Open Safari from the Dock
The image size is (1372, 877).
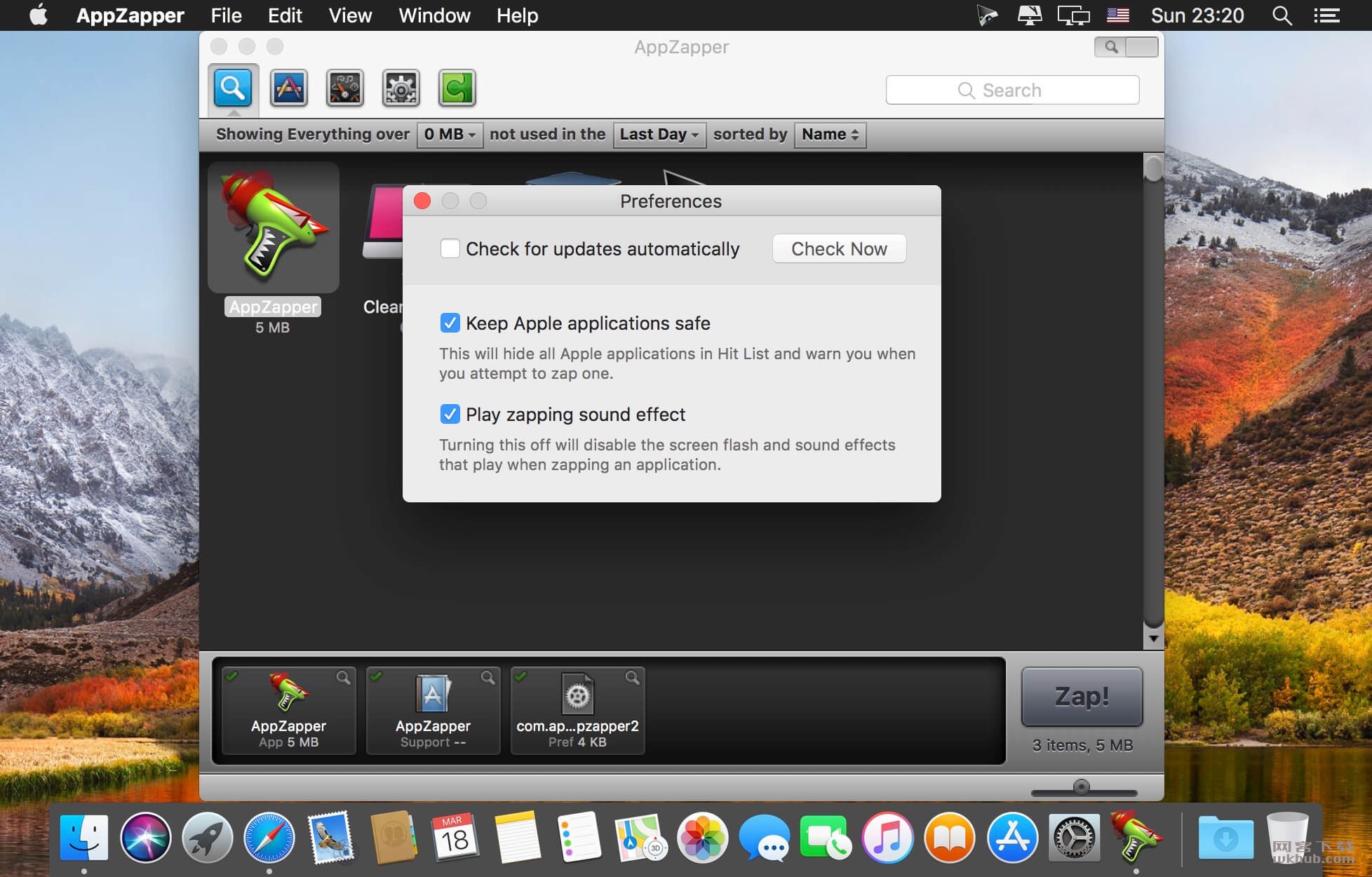[269, 838]
